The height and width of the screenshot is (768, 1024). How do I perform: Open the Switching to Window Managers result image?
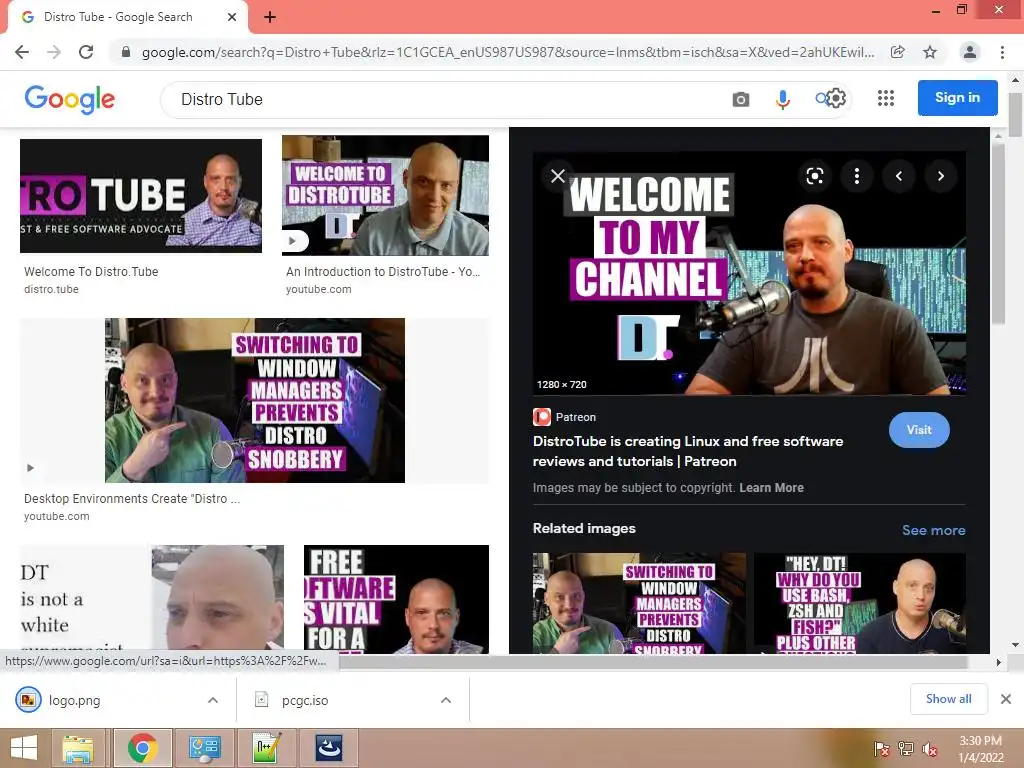(255, 400)
